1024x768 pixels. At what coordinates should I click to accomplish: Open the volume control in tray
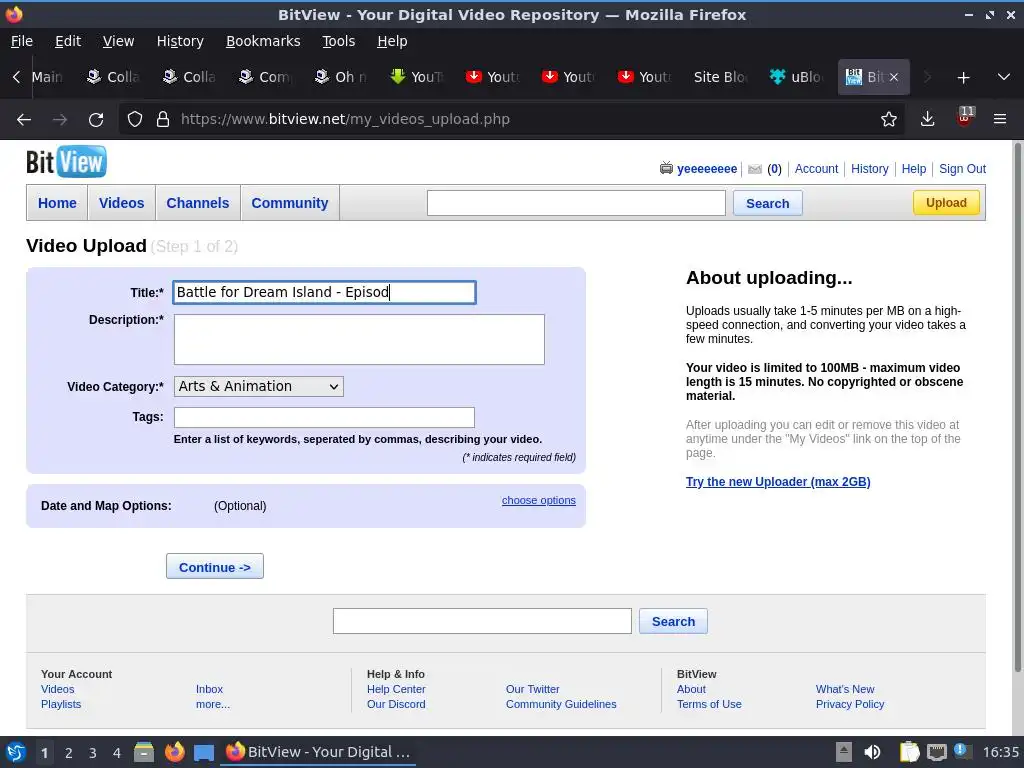point(872,752)
